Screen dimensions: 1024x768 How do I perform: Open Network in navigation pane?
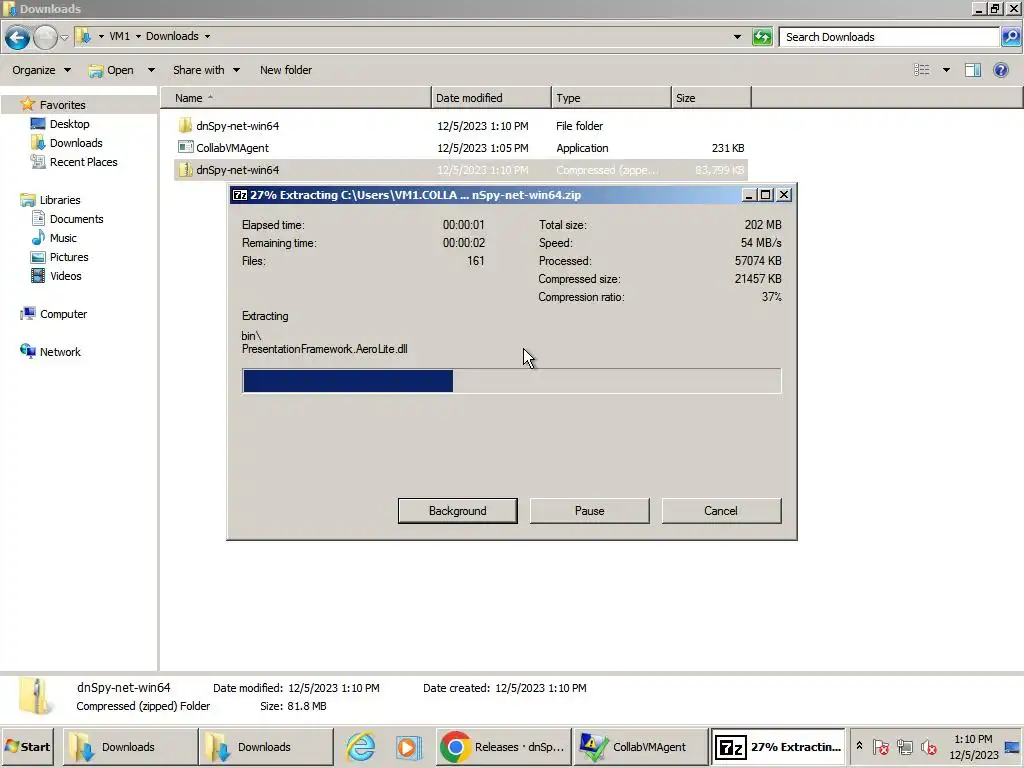60,352
